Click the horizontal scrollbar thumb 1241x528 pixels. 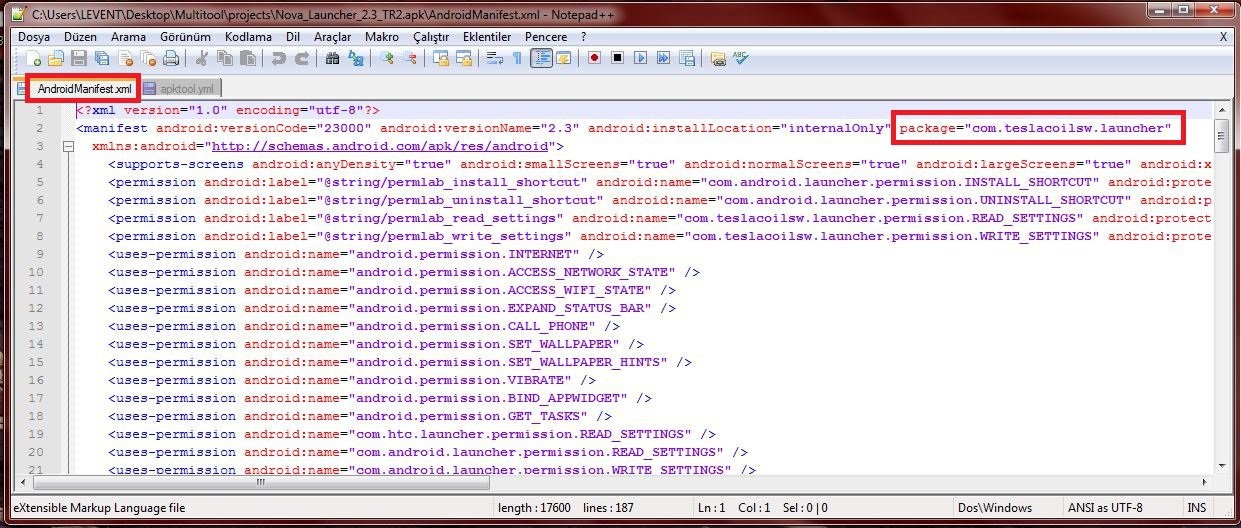(x=263, y=482)
